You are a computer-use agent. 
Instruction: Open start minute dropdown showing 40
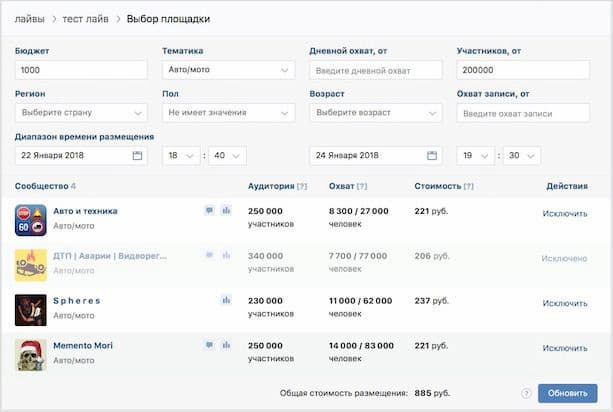point(227,156)
